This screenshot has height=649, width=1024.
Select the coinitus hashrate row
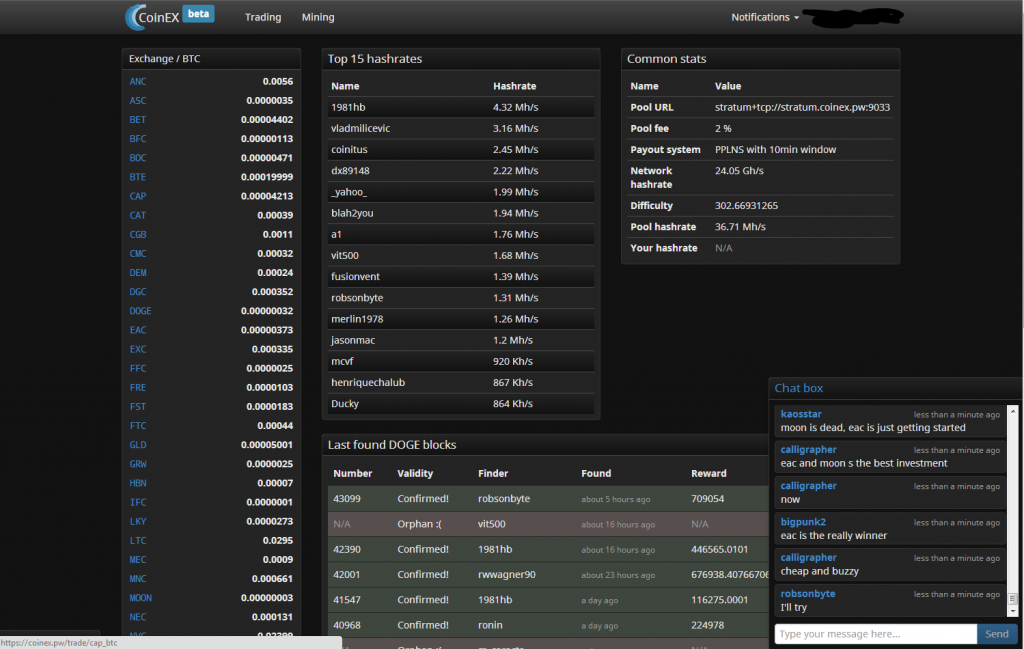(x=461, y=150)
